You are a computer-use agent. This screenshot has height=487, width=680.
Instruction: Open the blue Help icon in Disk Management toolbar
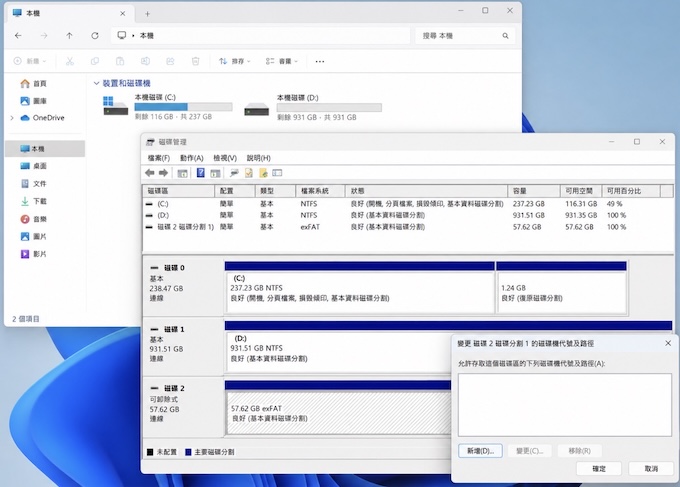click(200, 173)
